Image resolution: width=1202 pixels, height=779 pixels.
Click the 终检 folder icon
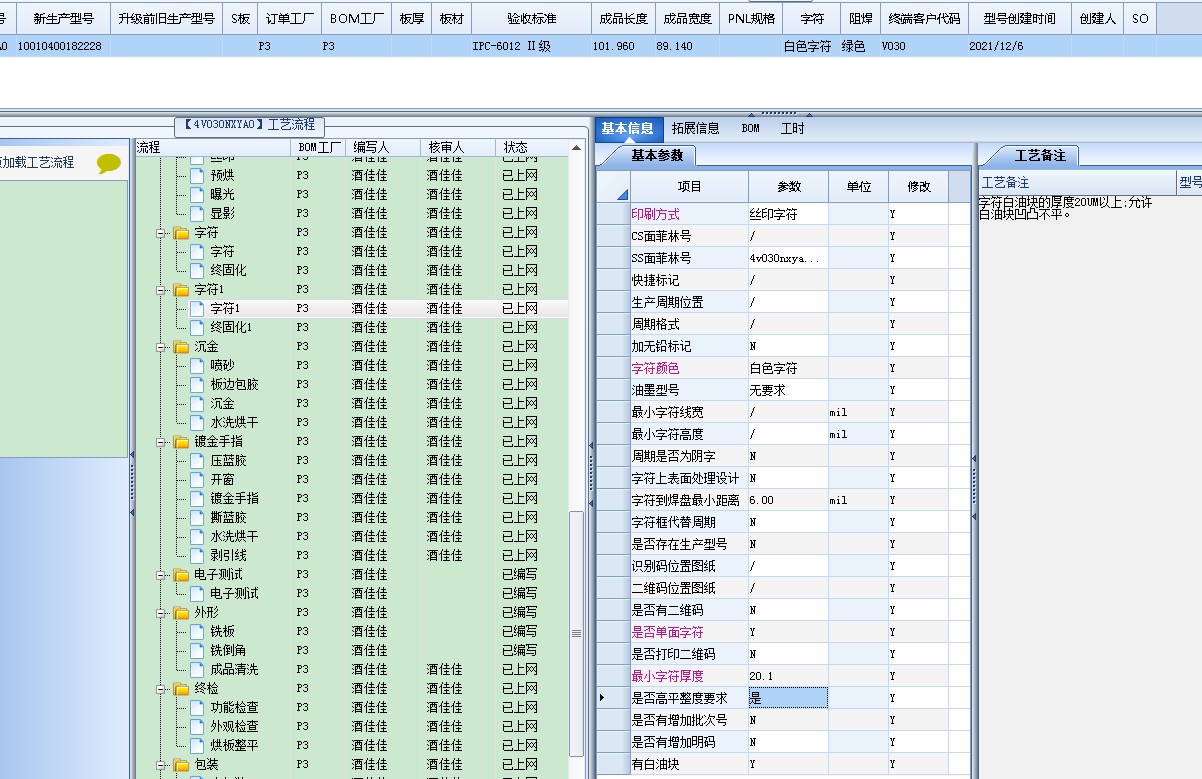[x=181, y=689]
